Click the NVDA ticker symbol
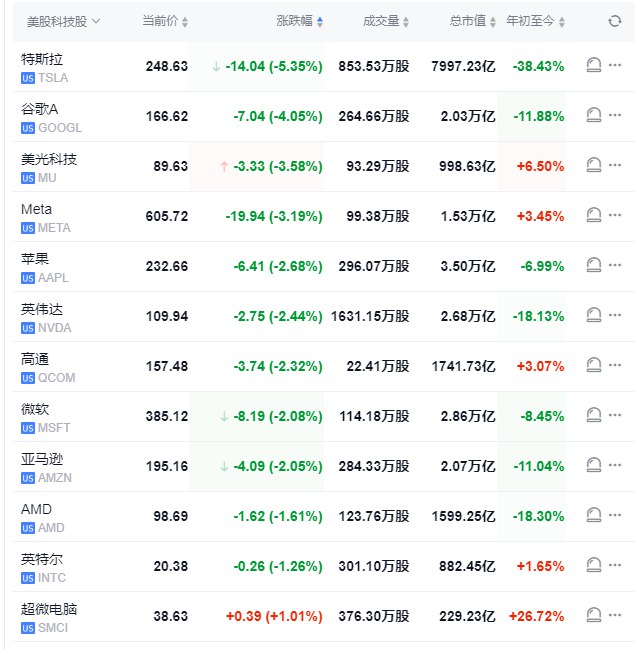The height and width of the screenshot is (650, 635). tap(55, 328)
